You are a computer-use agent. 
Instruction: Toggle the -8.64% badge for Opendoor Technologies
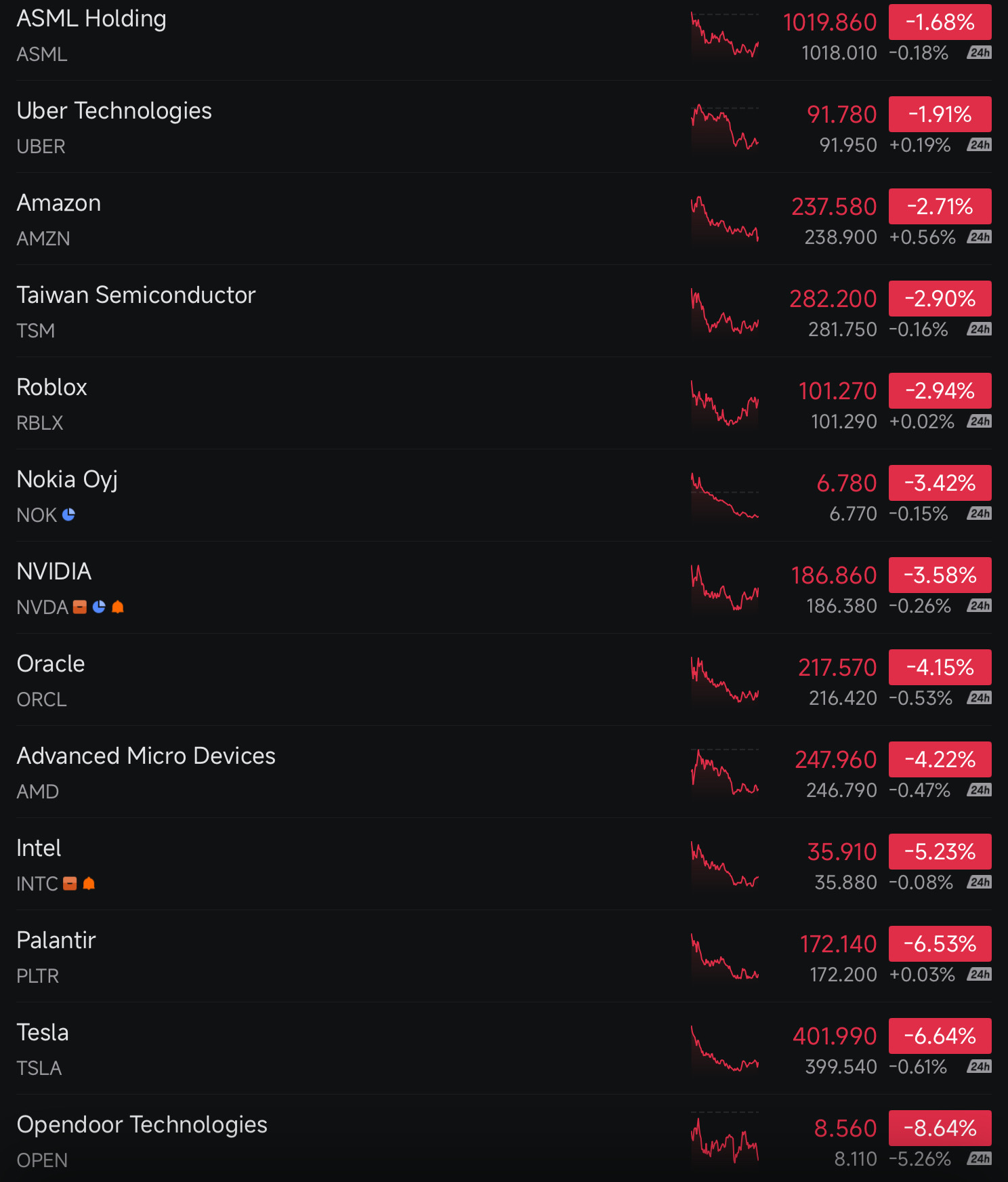[940, 1128]
